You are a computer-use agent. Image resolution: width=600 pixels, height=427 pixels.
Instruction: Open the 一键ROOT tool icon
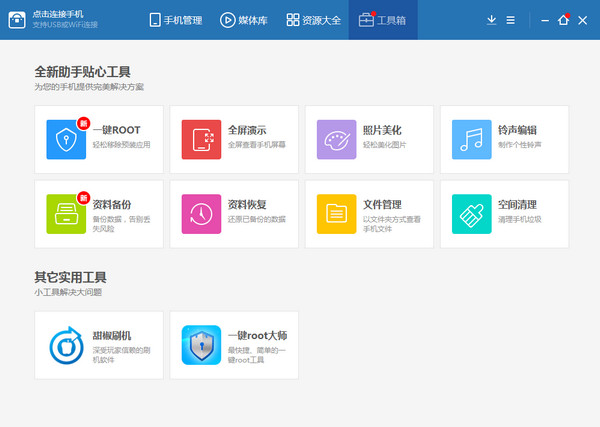coord(66,139)
